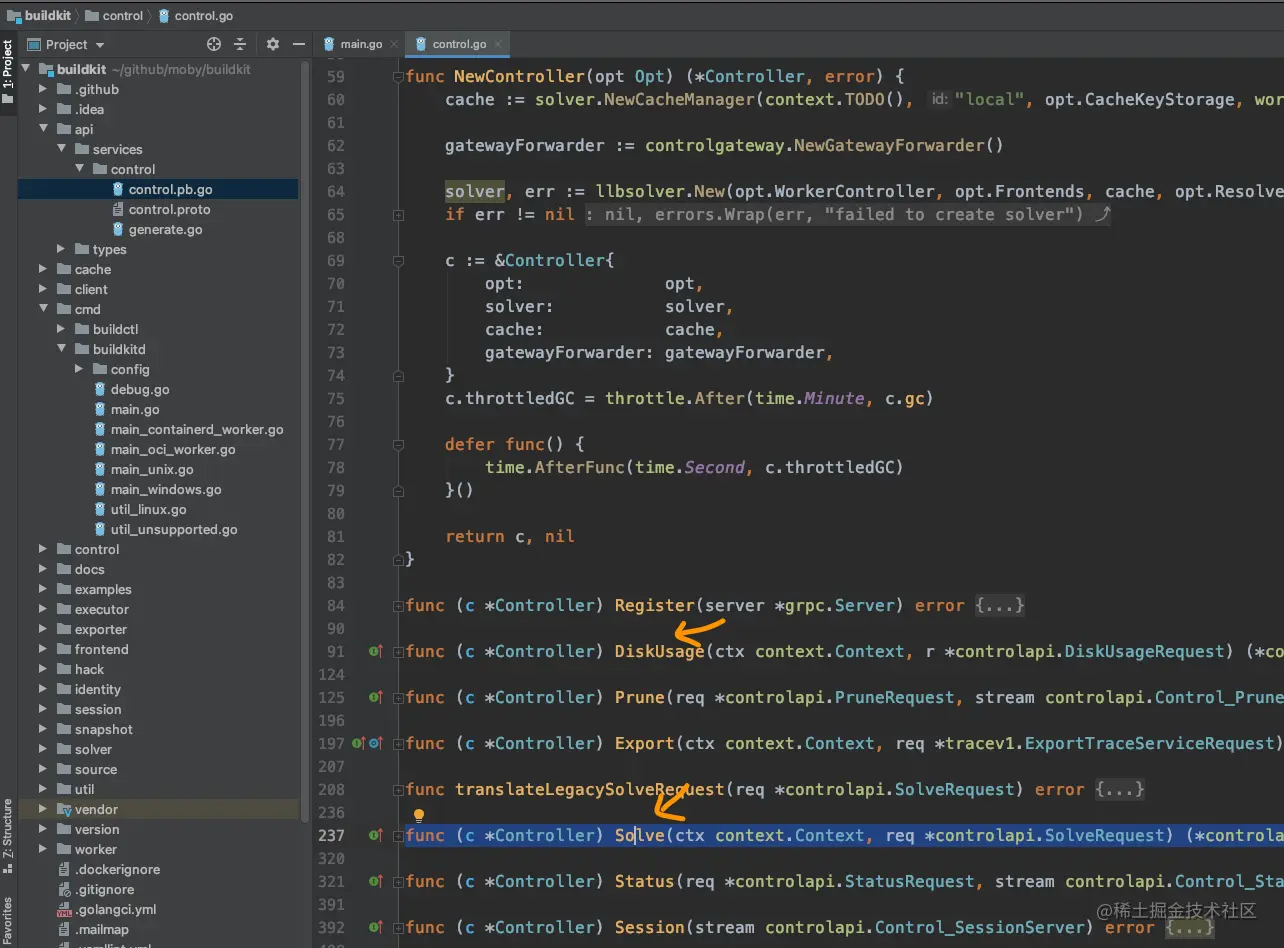
Task: Collapse the cmd folder in project tree
Action: coord(42,309)
